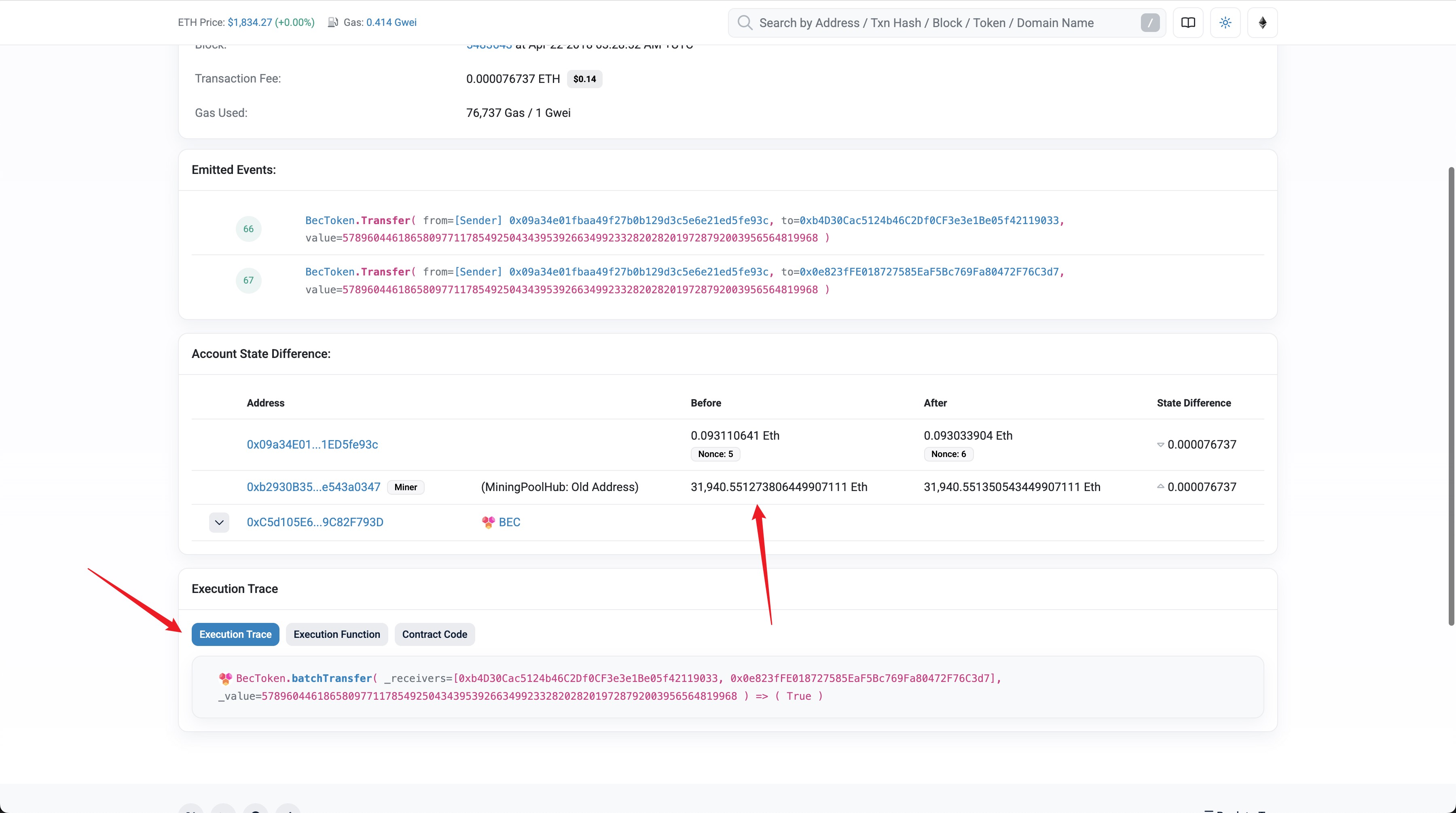Click the Address column header
Viewport: 1456px width, 813px height.
click(266, 403)
